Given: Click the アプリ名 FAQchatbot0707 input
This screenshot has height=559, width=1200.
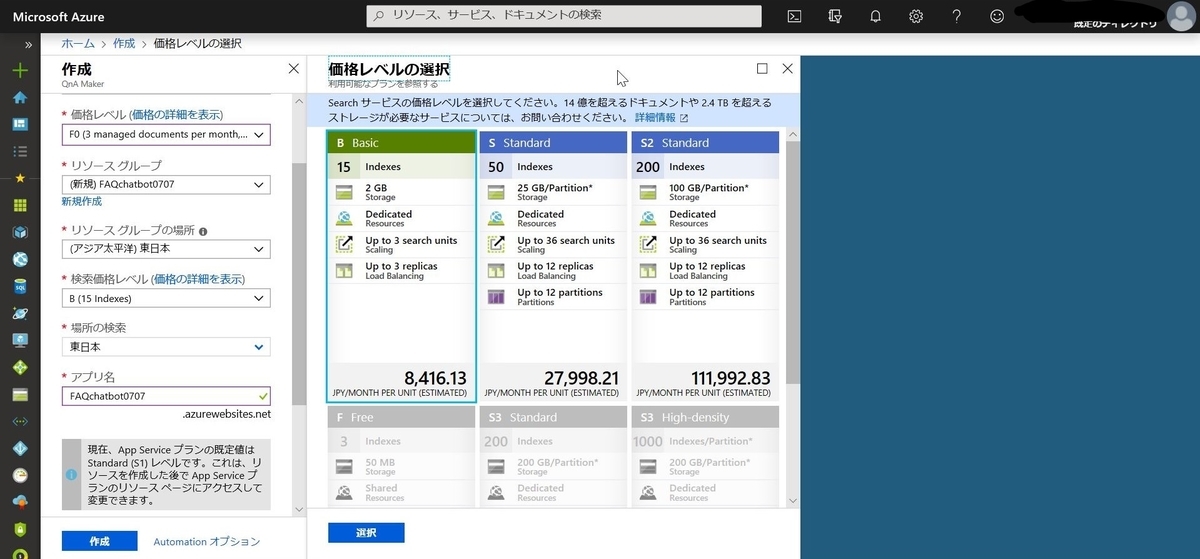Looking at the screenshot, I should tap(165, 396).
